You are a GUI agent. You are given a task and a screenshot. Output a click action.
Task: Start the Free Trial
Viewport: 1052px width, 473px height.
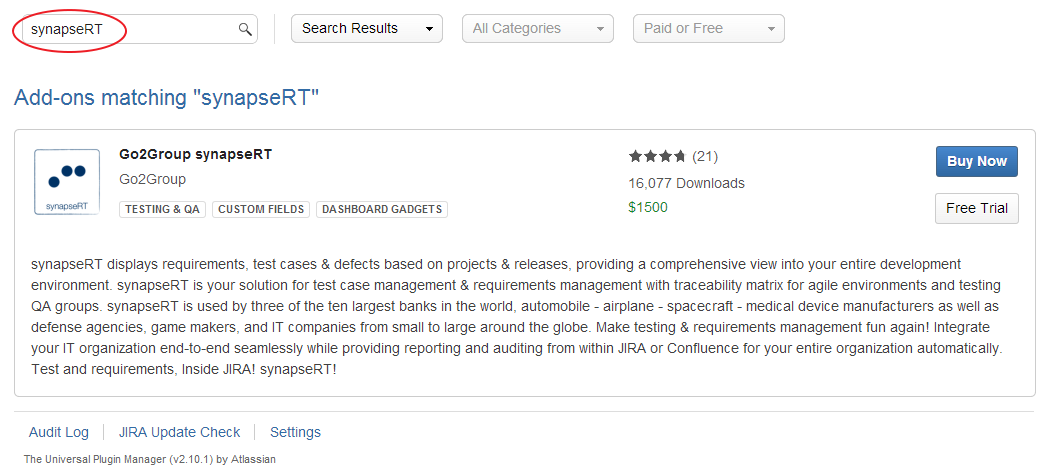pyautogui.click(x=976, y=208)
